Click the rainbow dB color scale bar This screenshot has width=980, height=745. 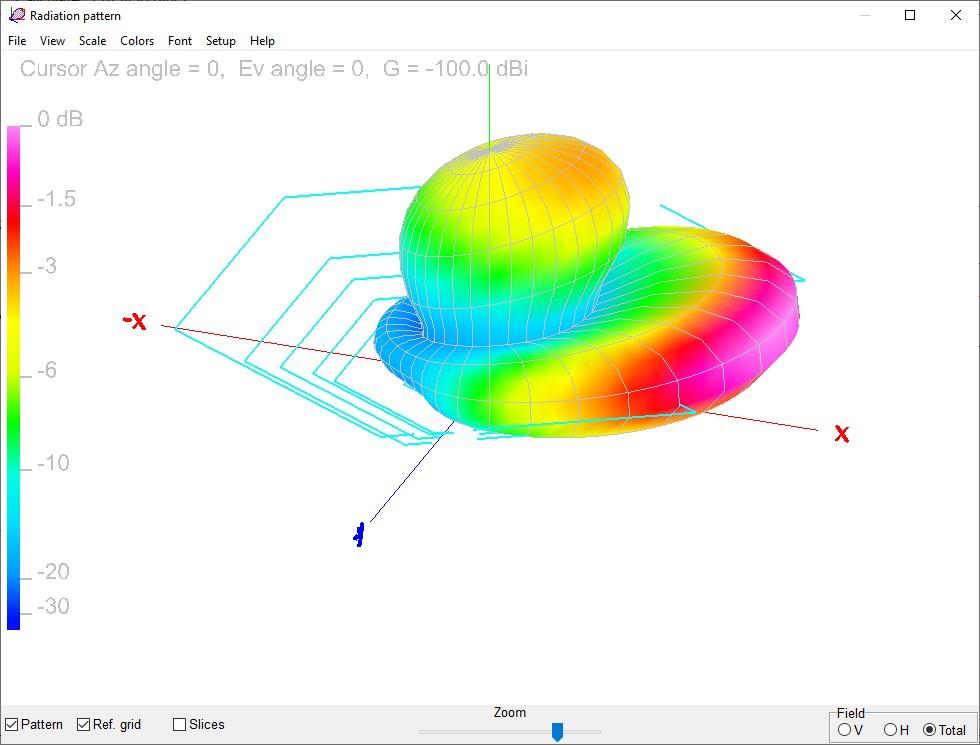(x=13, y=378)
